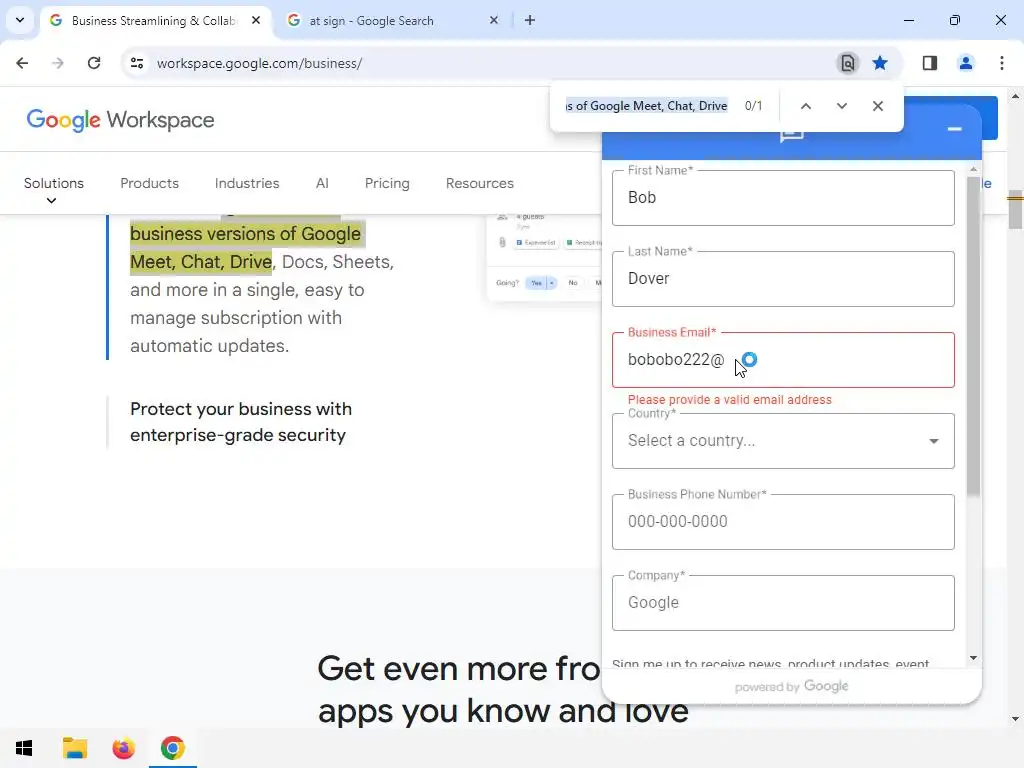
Task: Open new tab with plus button
Action: coord(530,20)
